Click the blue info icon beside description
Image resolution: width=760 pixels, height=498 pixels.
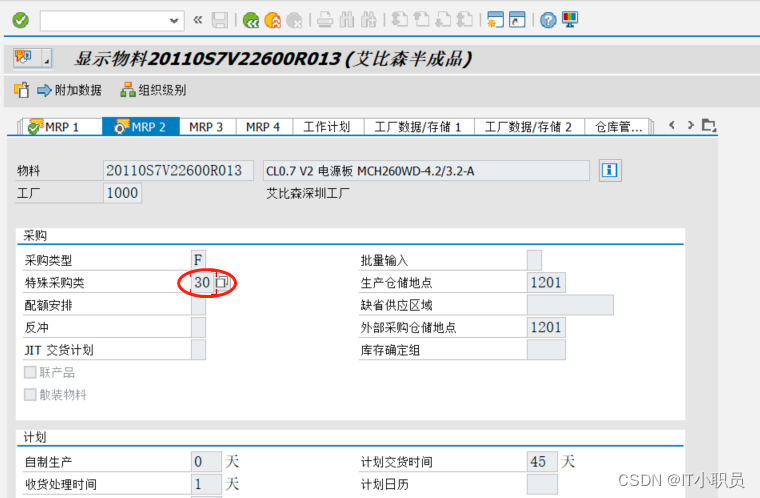(610, 171)
